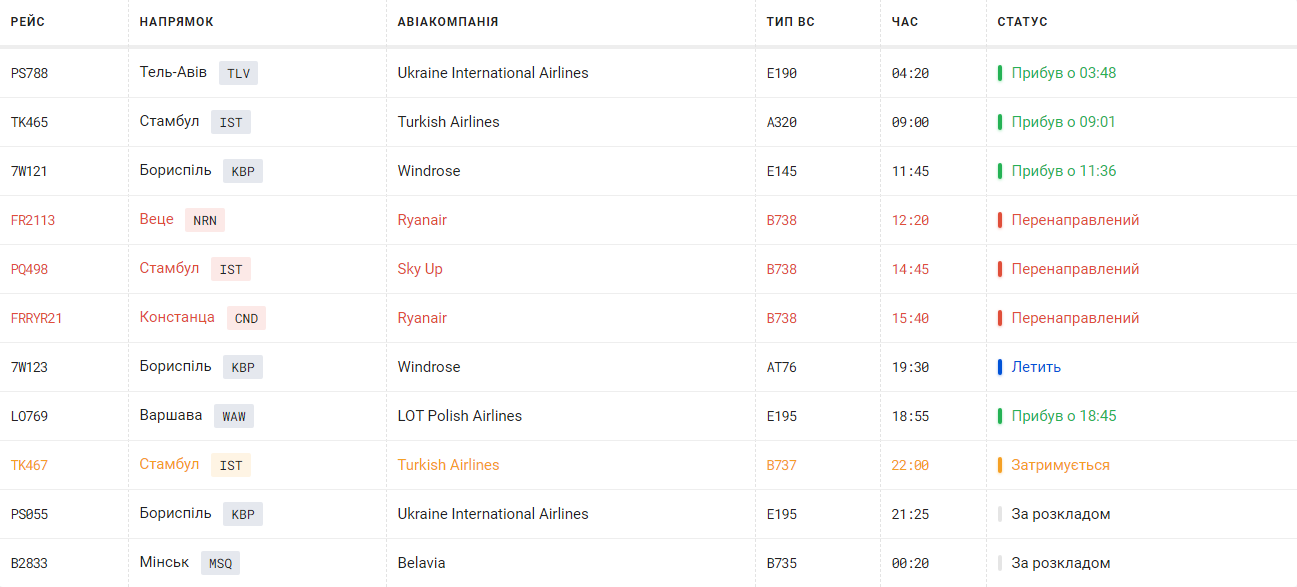
Task: Click flight number TK467
Action: pos(29,465)
